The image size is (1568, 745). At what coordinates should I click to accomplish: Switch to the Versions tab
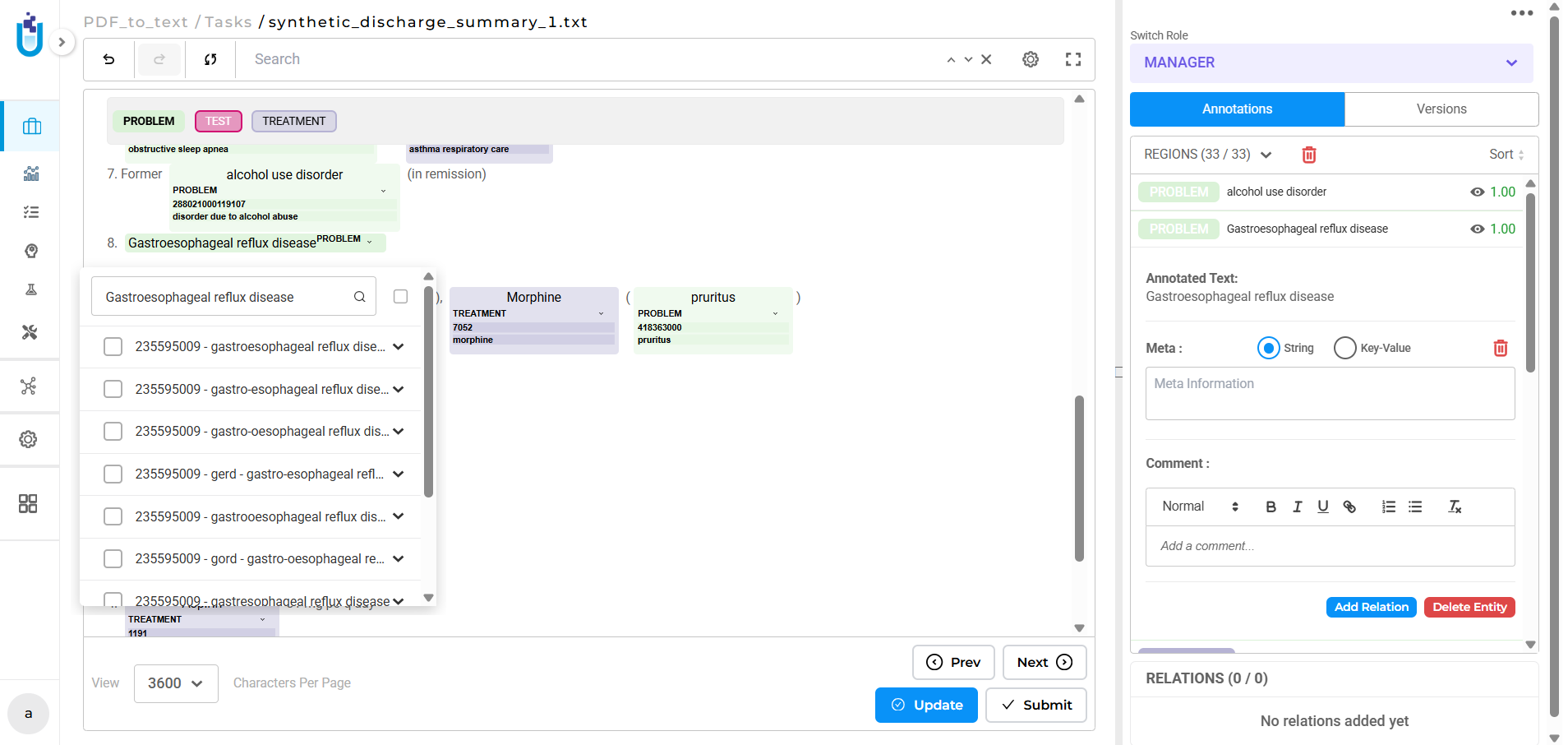1441,109
